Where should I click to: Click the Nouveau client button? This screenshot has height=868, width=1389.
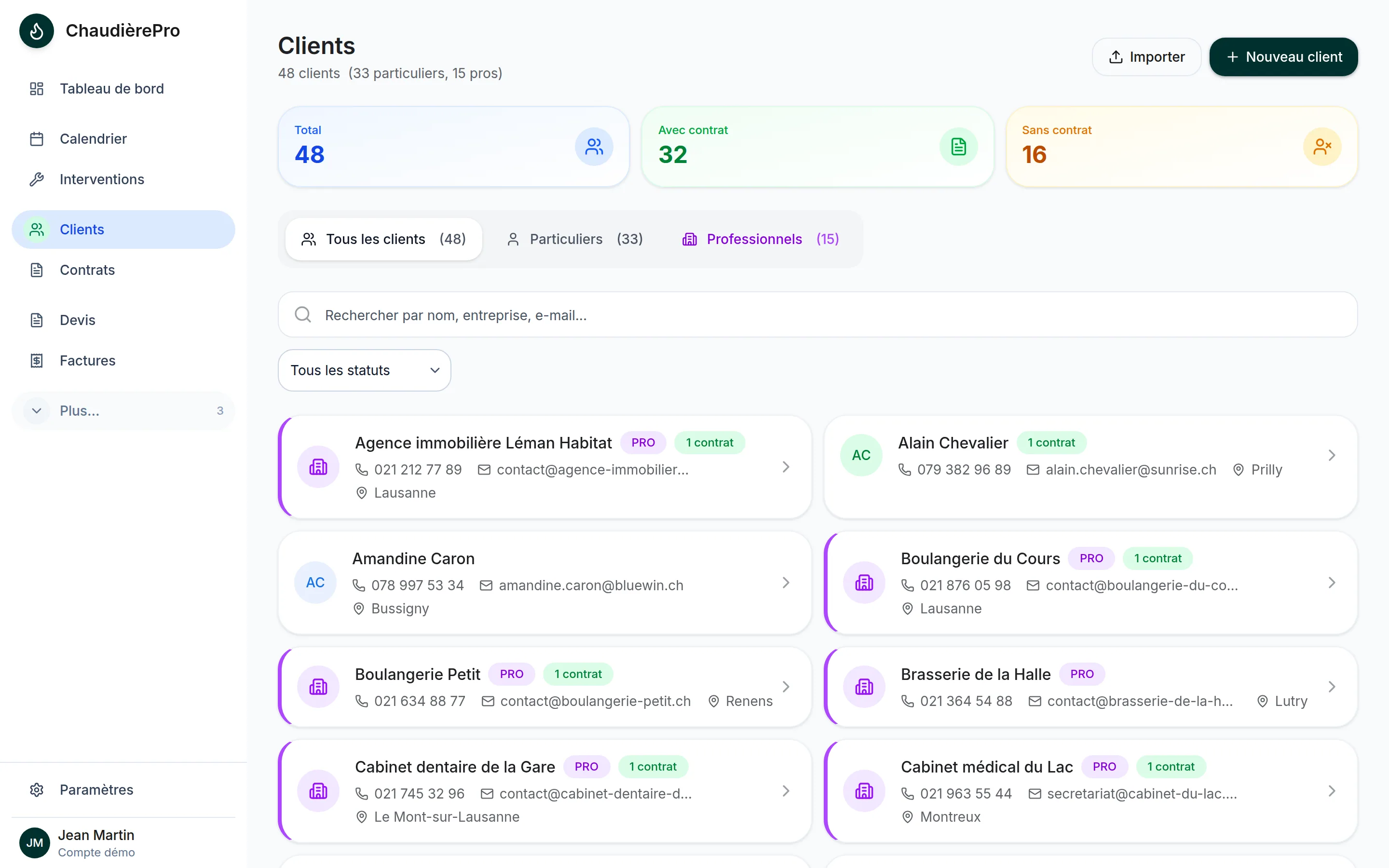1283,57
